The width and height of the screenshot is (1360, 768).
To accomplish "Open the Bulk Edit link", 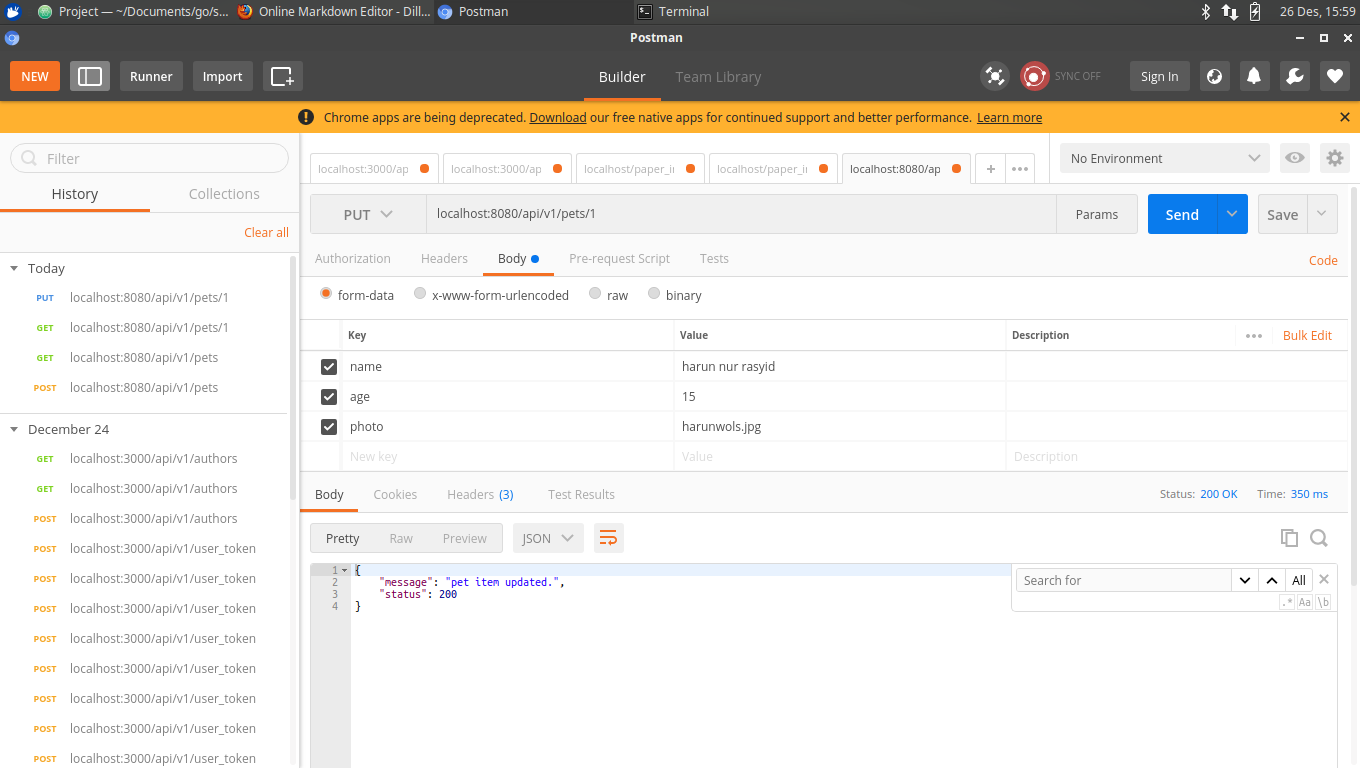I will pos(1307,336).
